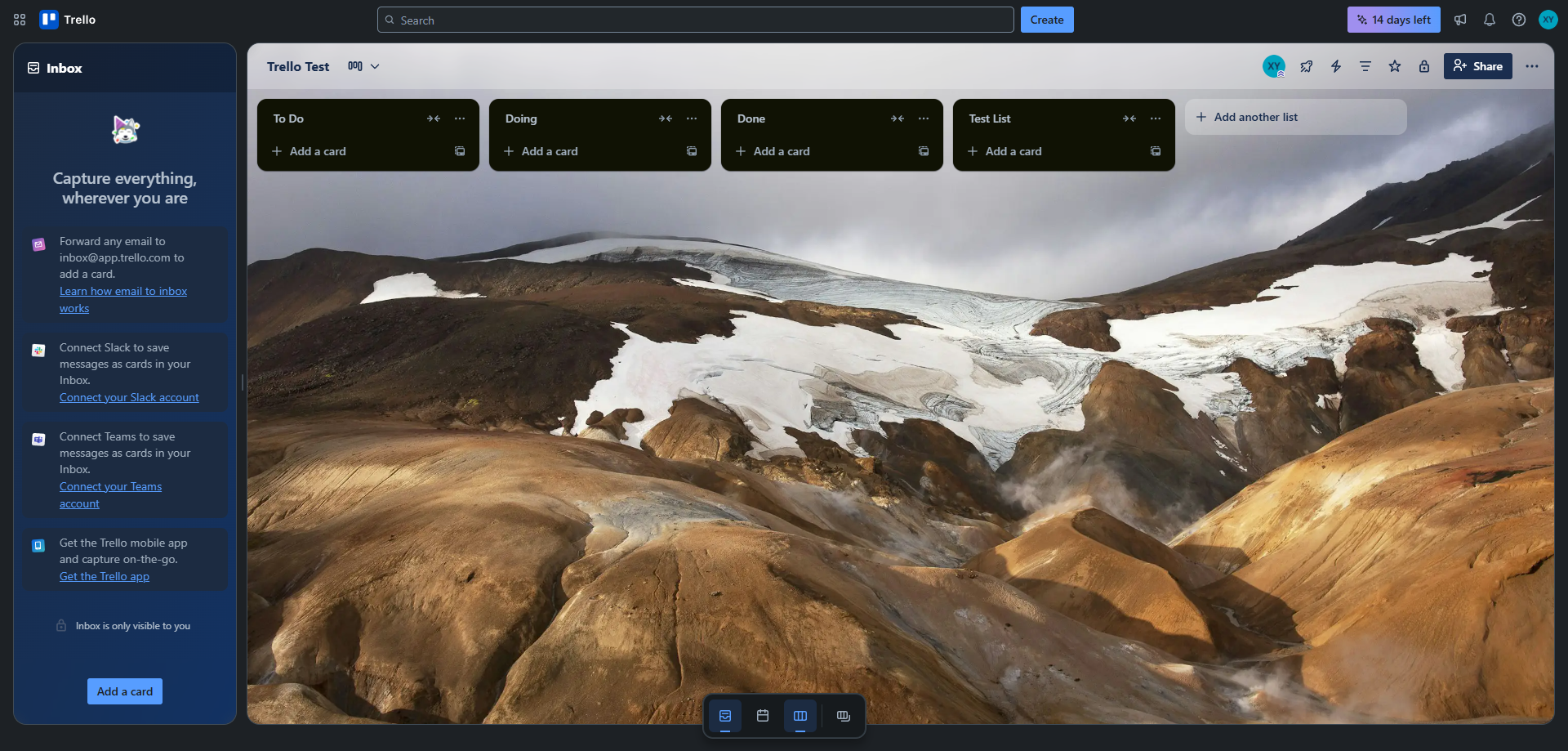Open Switch boards icon in bottom bar
The height and width of the screenshot is (751, 1568).
point(844,716)
